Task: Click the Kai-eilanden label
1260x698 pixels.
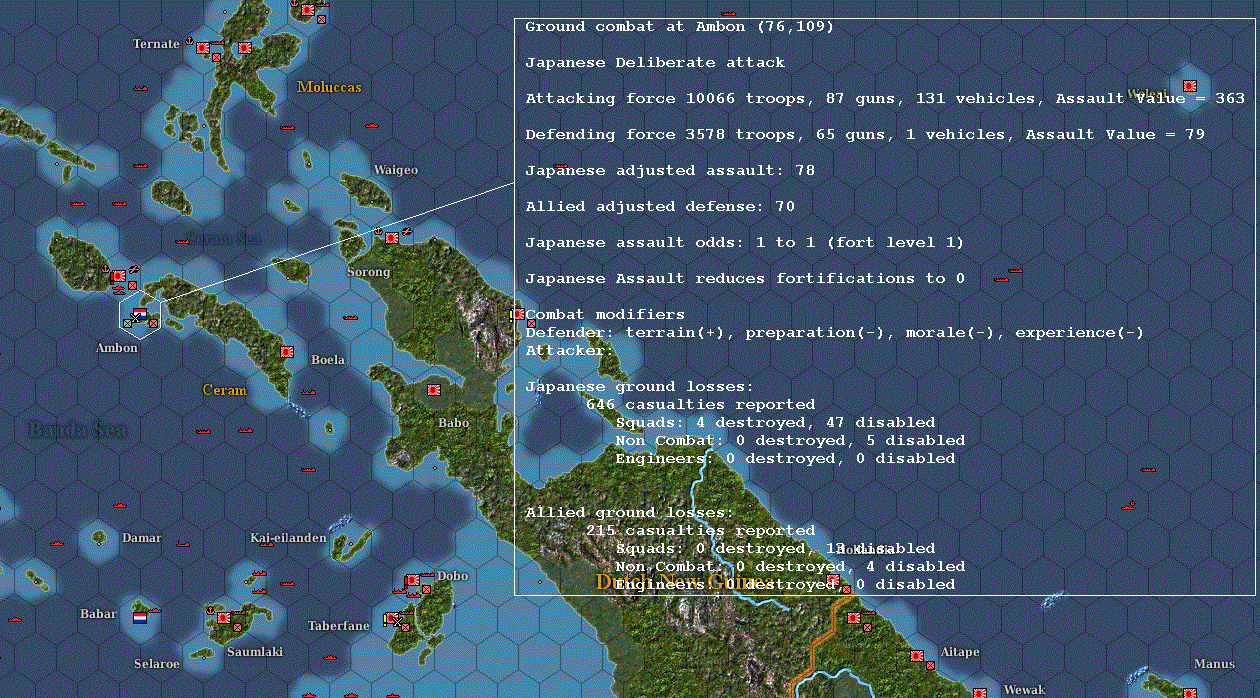Action: [x=288, y=538]
